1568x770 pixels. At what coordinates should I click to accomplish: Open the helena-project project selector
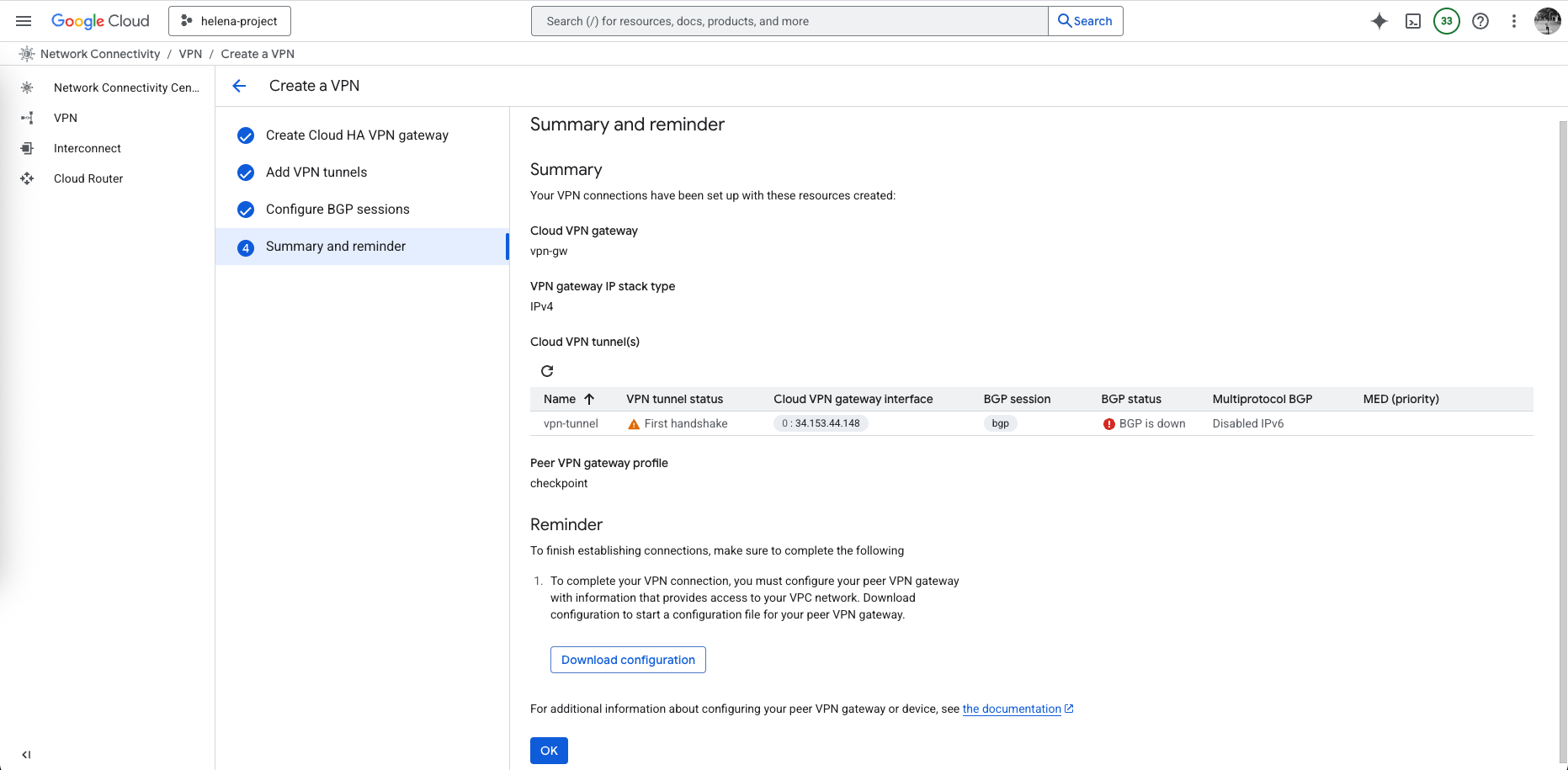(x=230, y=21)
